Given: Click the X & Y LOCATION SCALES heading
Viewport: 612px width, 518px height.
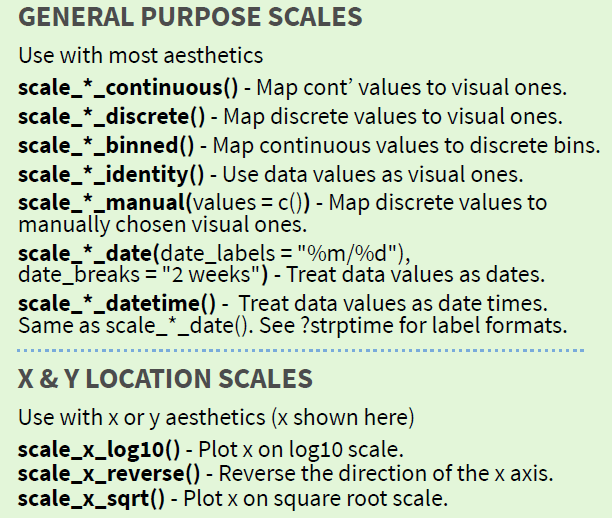Looking at the screenshot, I should pyautogui.click(x=165, y=378).
